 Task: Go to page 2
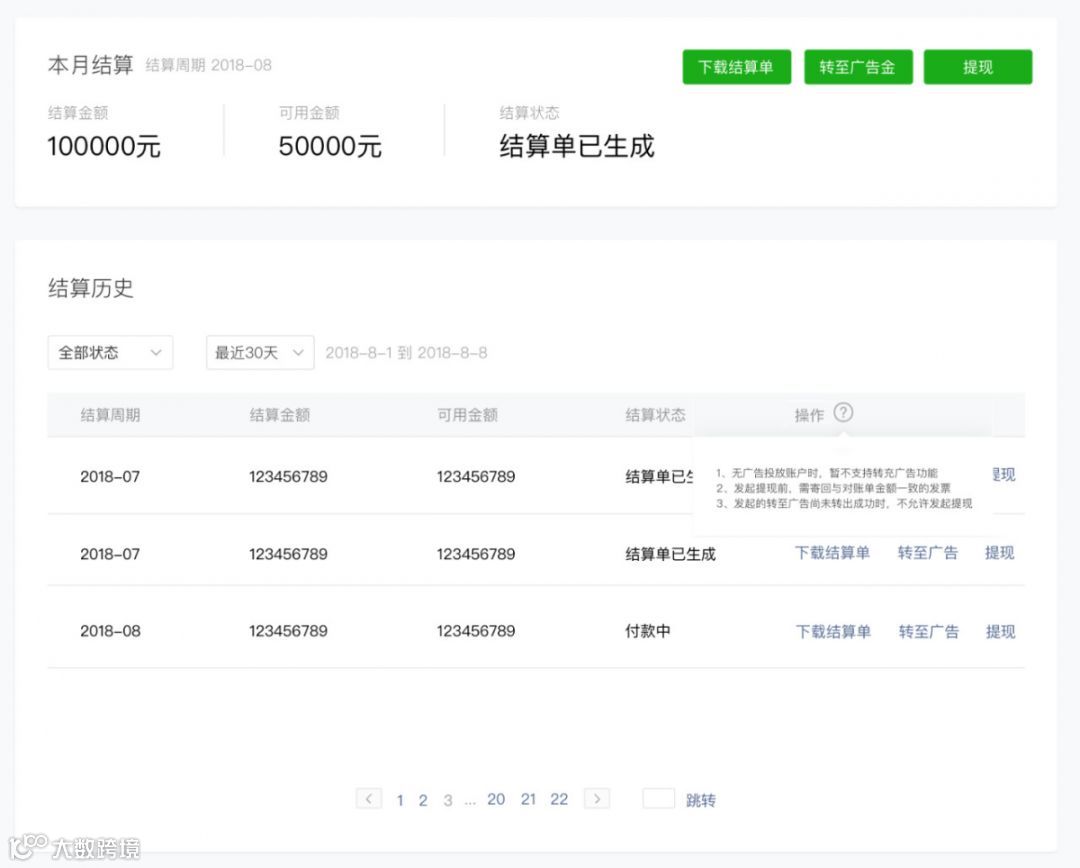point(423,800)
